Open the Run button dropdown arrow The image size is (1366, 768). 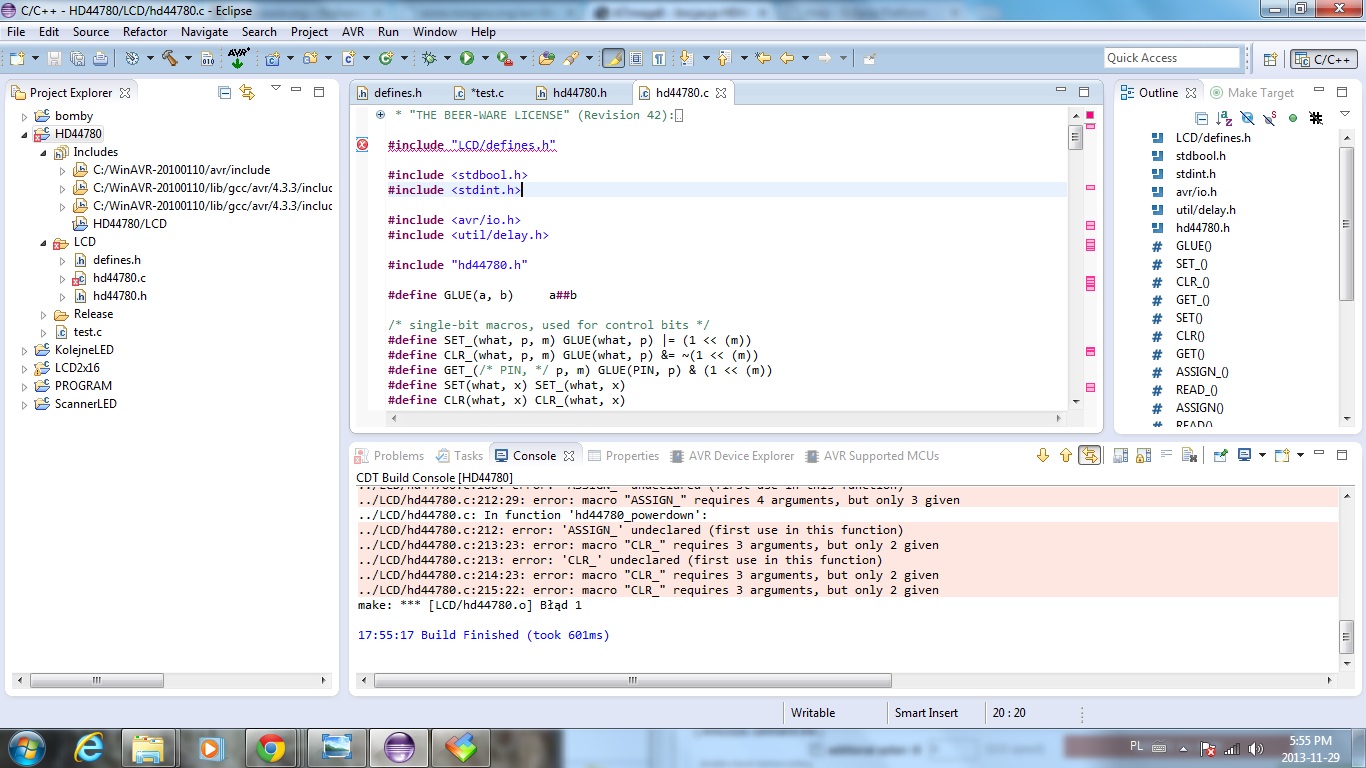484,58
